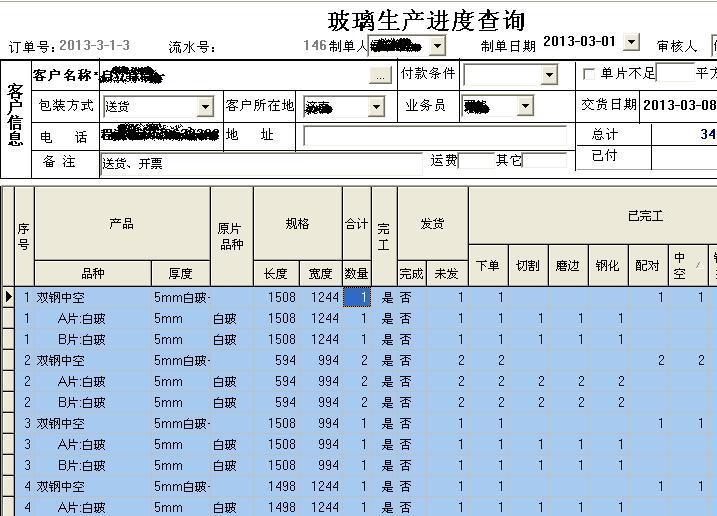This screenshot has width=717, height=516.
Task: Click the 厚度 column header
Action: (180, 273)
